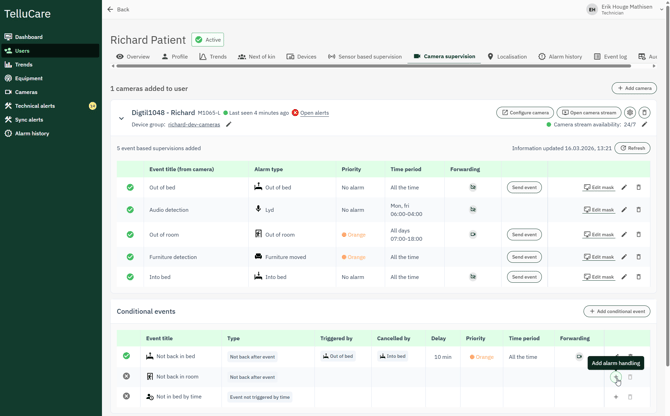The height and width of the screenshot is (416, 670).
Task: Open the alerts link for Digtil1048
Action: (x=314, y=113)
